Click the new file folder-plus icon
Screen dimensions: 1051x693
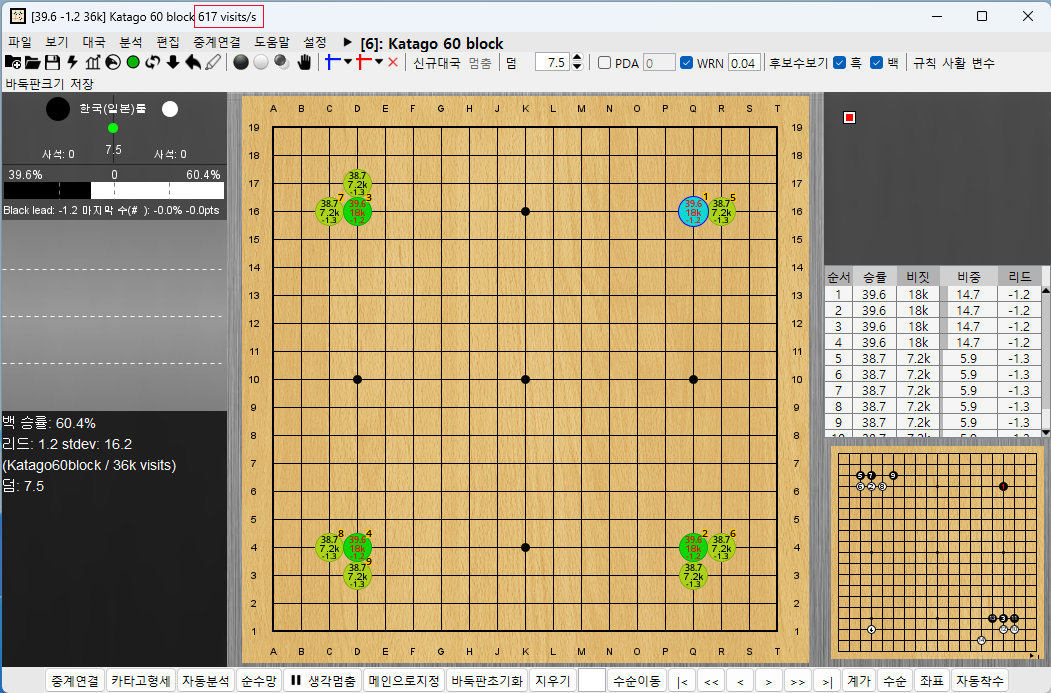click(13, 63)
